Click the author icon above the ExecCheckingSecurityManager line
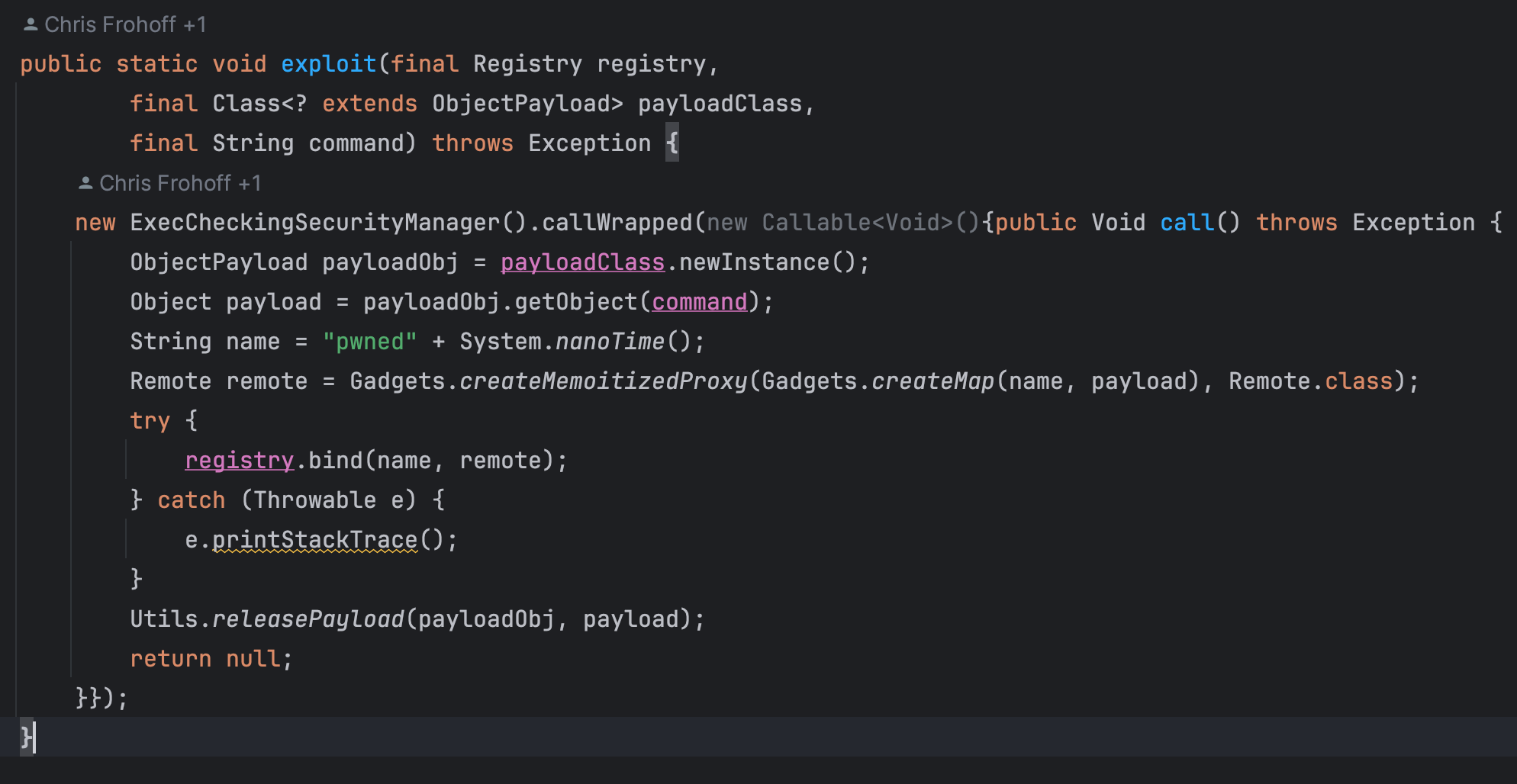Image resolution: width=1517 pixels, height=784 pixels. (x=85, y=183)
